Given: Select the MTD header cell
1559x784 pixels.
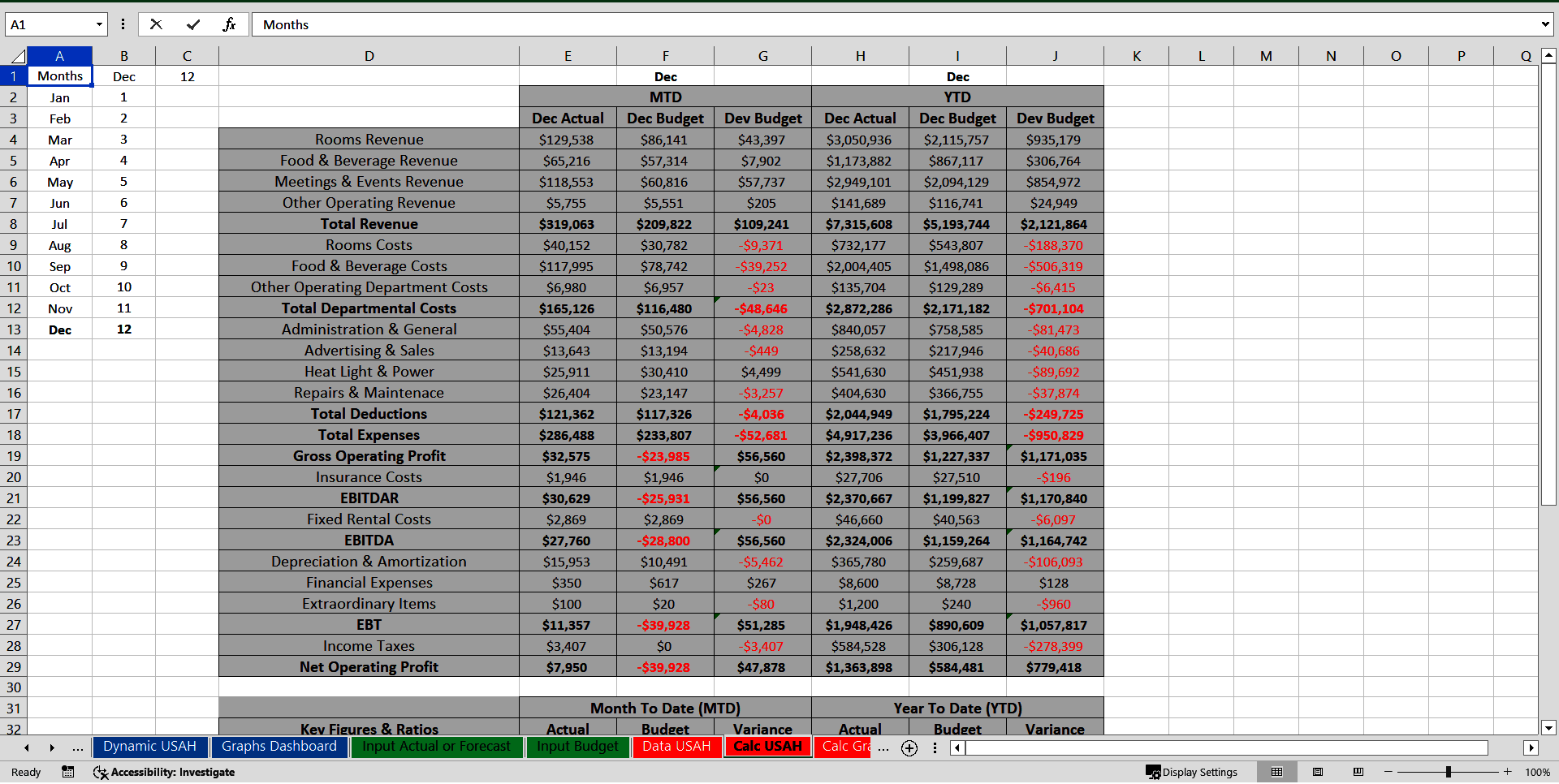Looking at the screenshot, I should [665, 97].
